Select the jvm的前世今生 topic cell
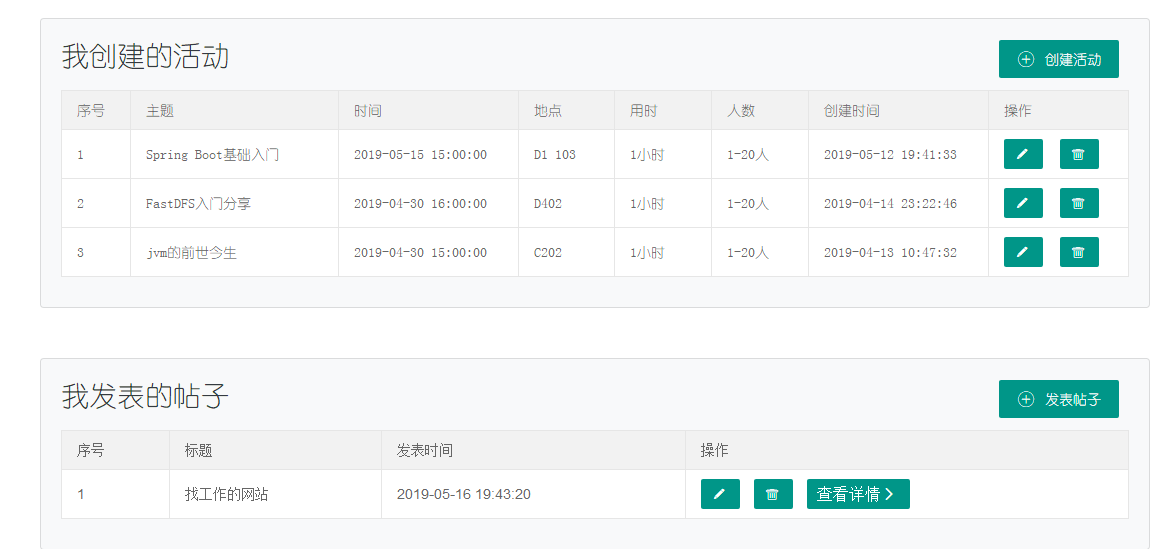Image resolution: width=1166 pixels, height=549 pixels. [x=191, y=253]
